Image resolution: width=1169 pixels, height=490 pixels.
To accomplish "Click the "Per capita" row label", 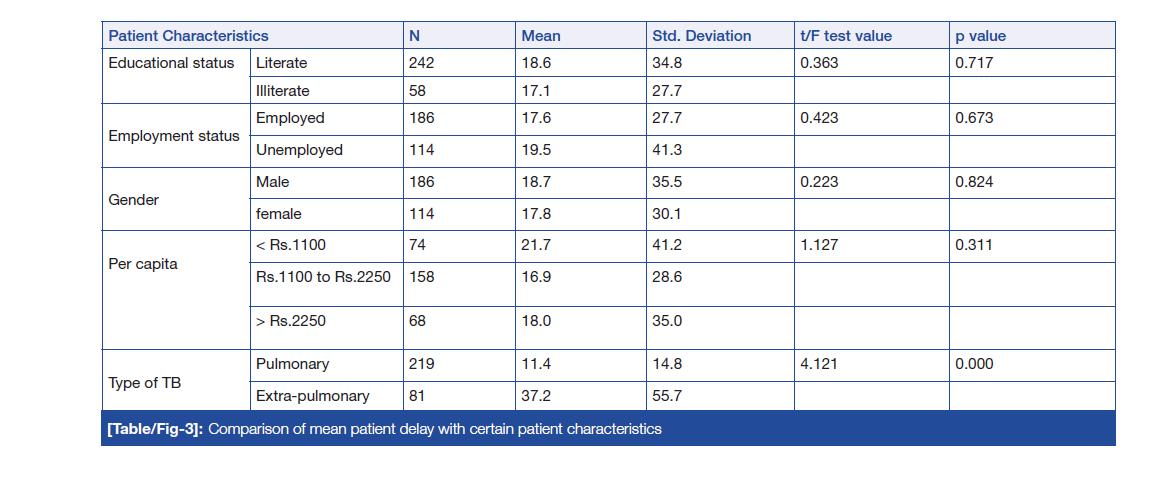I will point(143,265).
